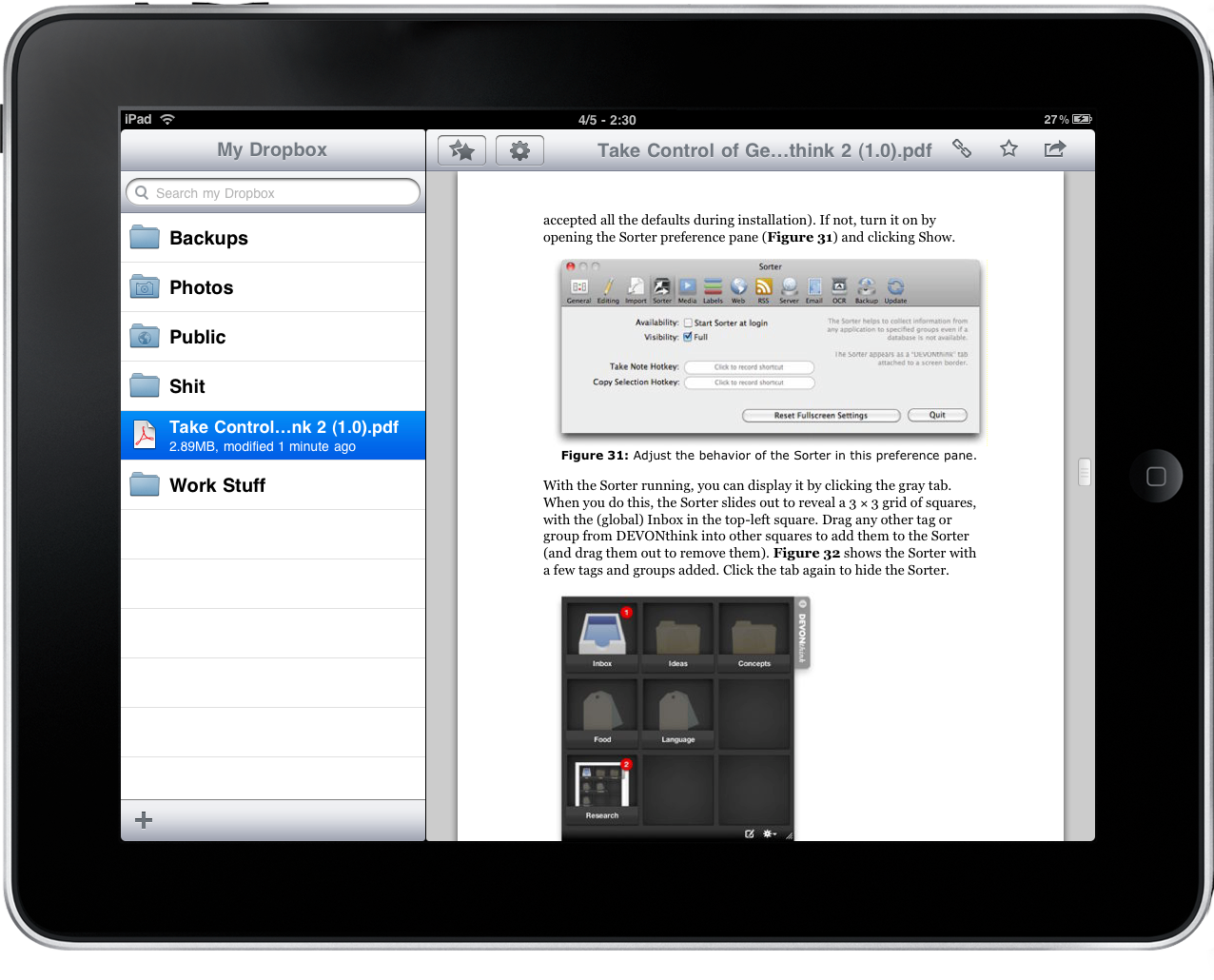Copy link to the PDF file
Viewport: 1214px width, 980px height.
[x=962, y=148]
